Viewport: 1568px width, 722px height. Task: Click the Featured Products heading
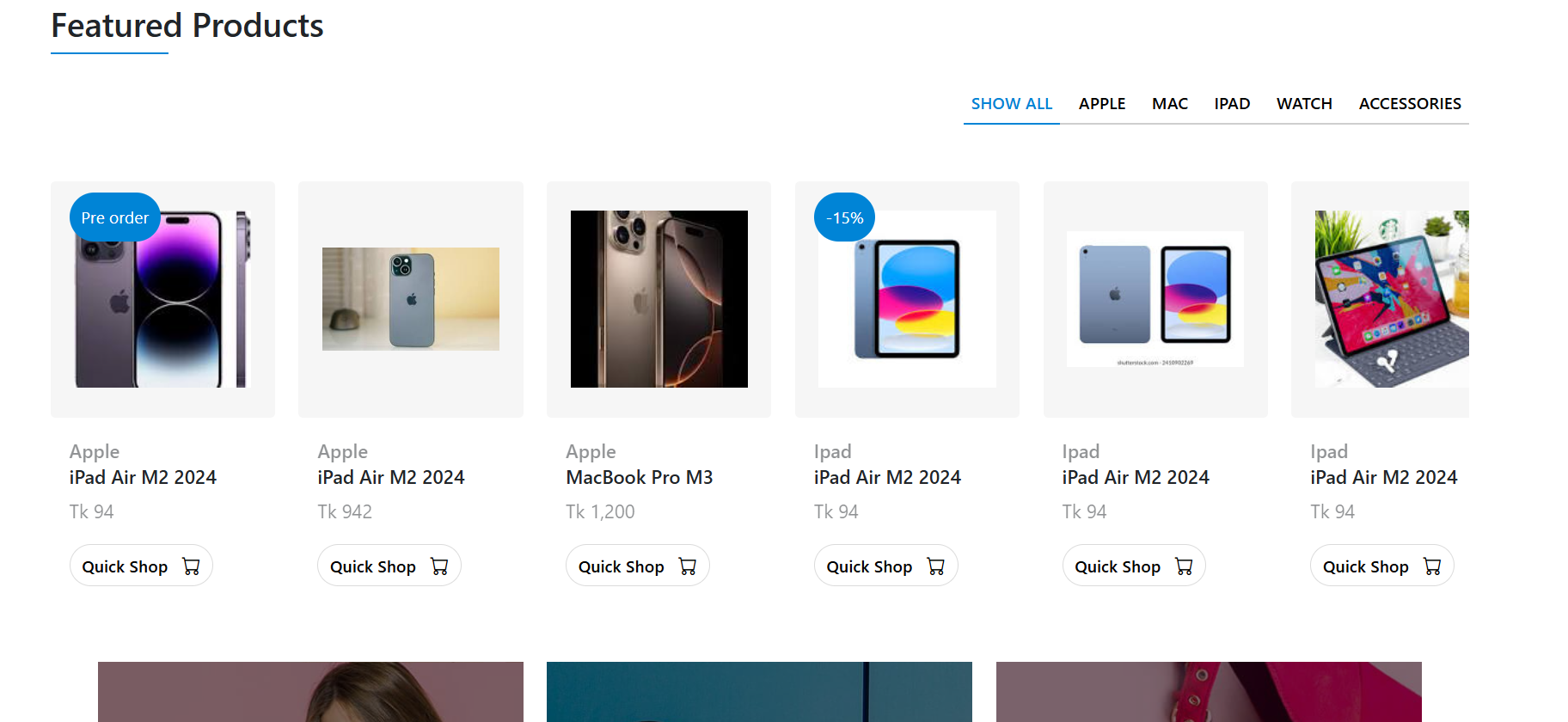click(187, 26)
